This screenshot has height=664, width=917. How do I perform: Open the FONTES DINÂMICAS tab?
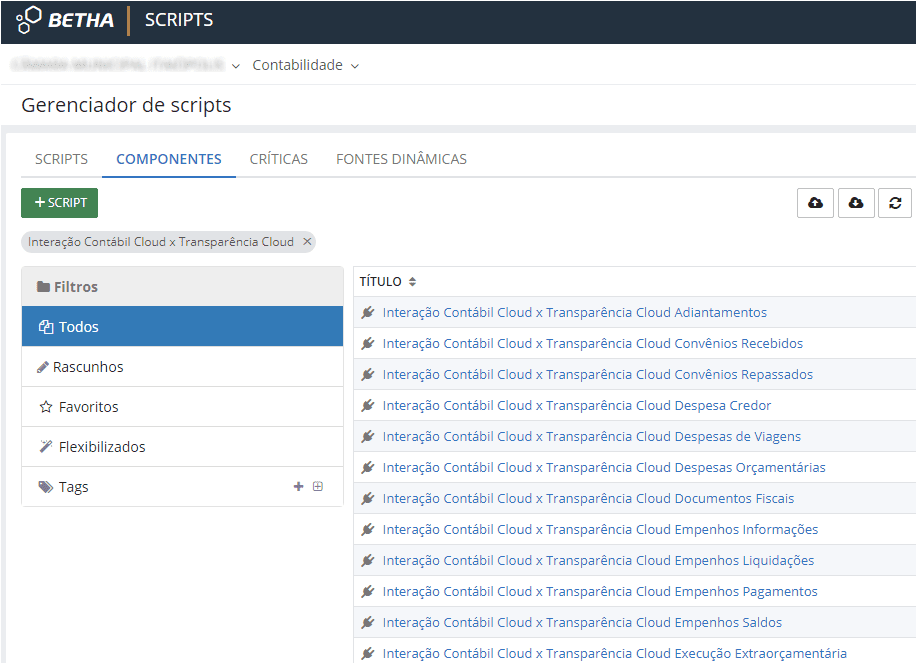401,159
